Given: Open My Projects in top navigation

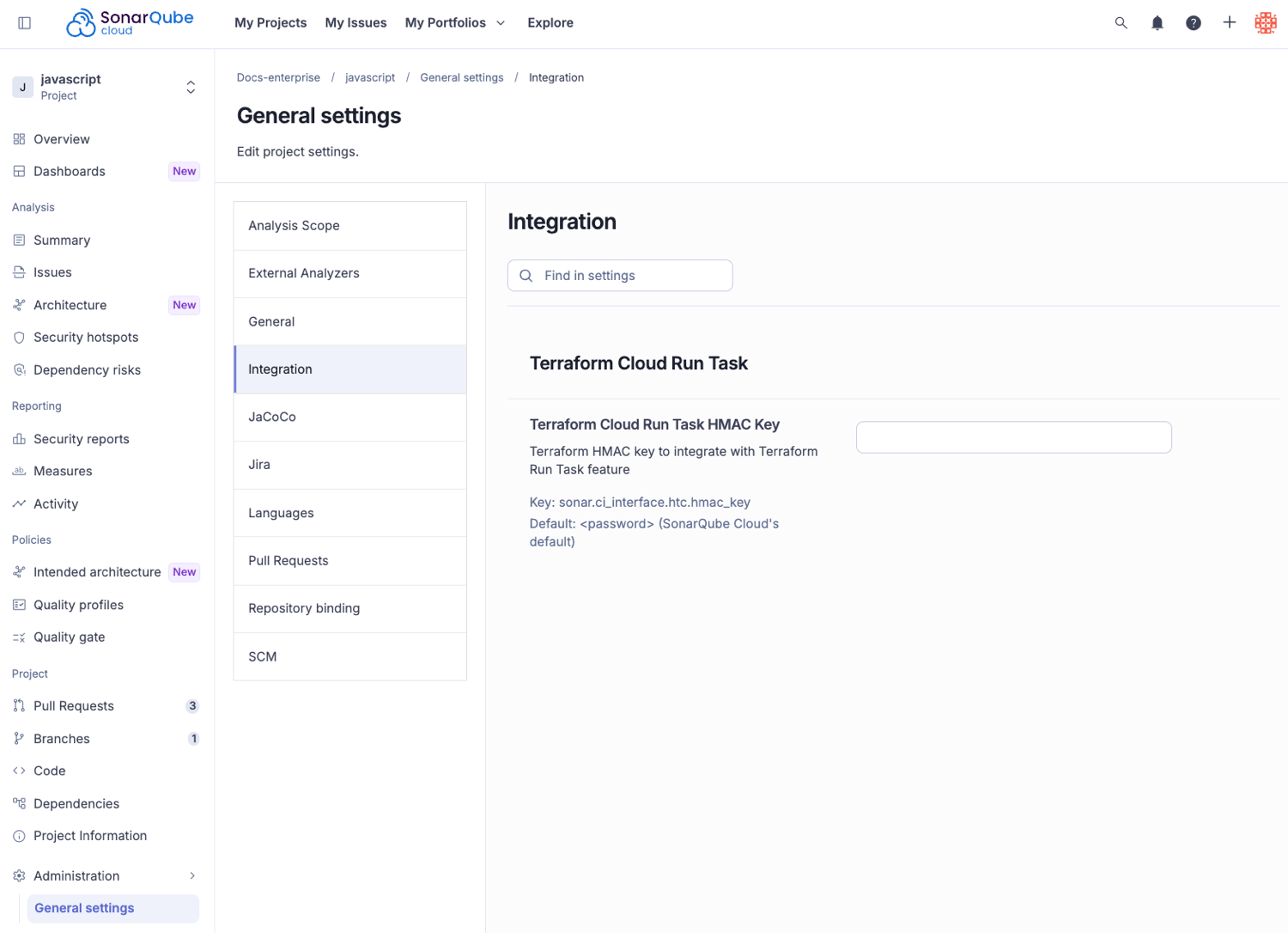Looking at the screenshot, I should pyautogui.click(x=270, y=23).
